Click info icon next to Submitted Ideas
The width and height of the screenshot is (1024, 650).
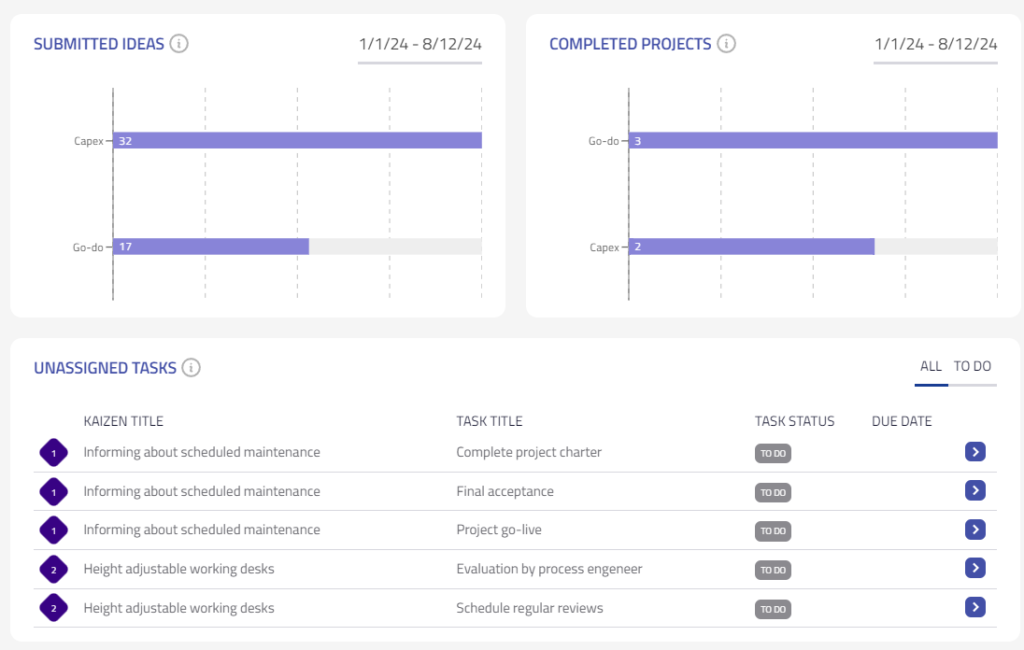click(179, 43)
